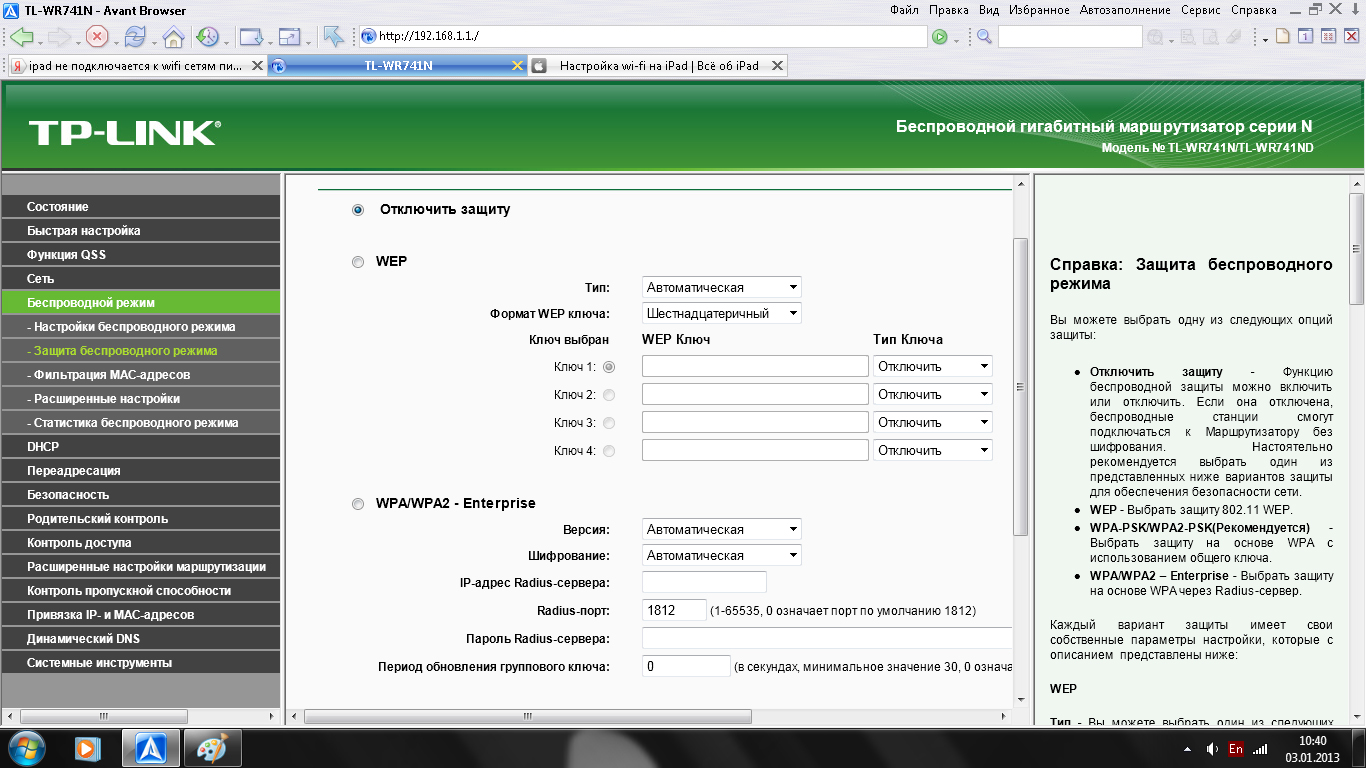The width and height of the screenshot is (1366, 768).
Task: Switch to the 'Настройка wi-fi на iPad' tab
Action: click(658, 66)
